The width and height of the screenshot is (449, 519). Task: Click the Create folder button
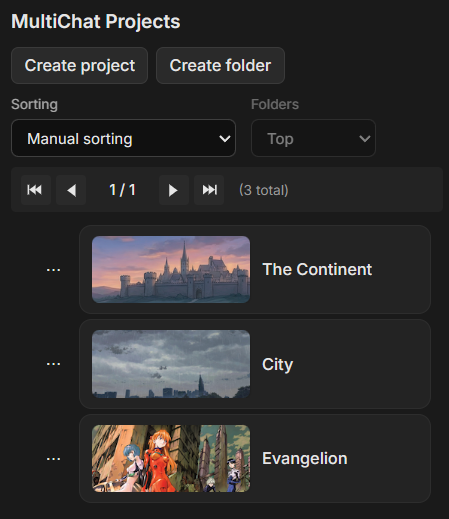(220, 65)
